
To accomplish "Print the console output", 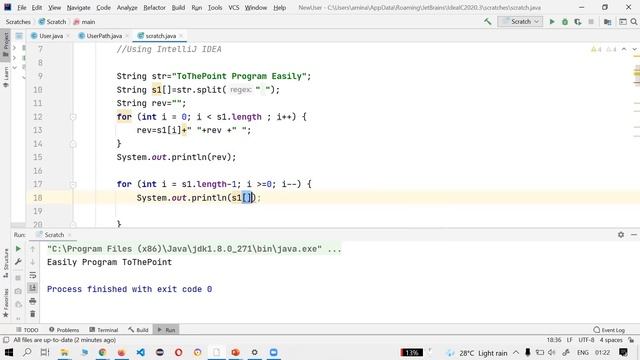I will pos(33,301).
